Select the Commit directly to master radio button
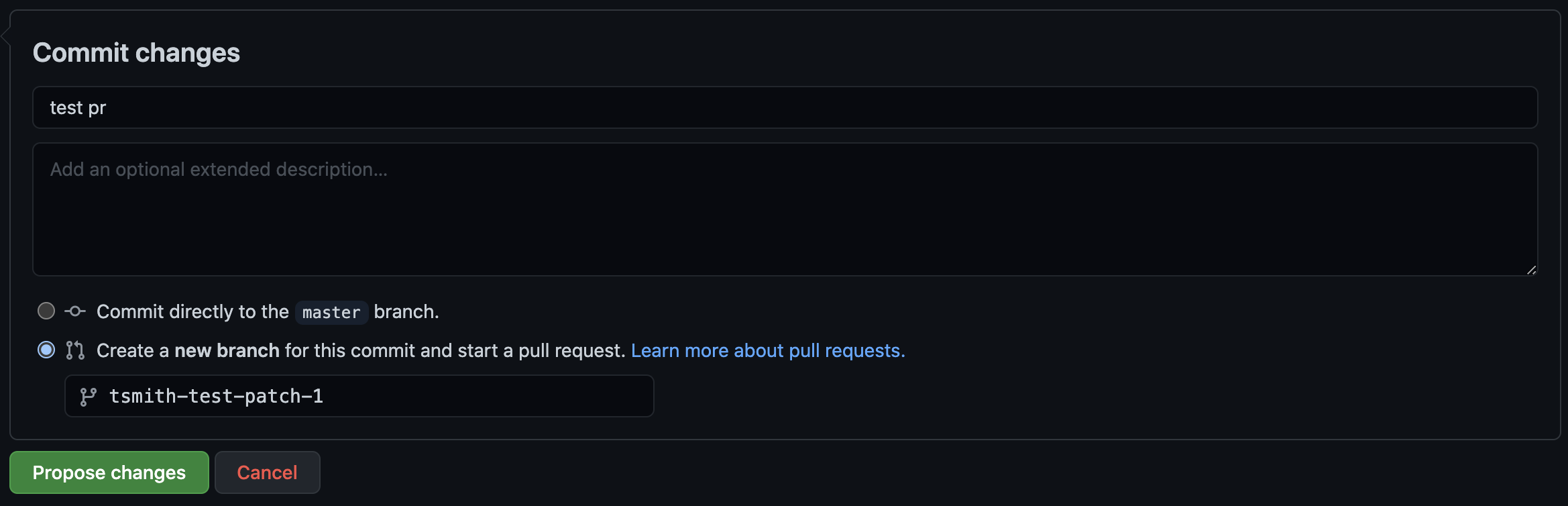Image resolution: width=1568 pixels, height=506 pixels. [x=46, y=311]
